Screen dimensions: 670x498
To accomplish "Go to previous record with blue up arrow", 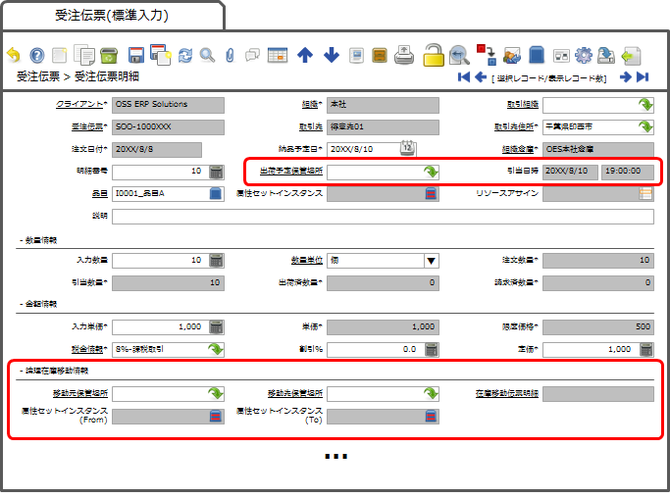I will pos(305,56).
